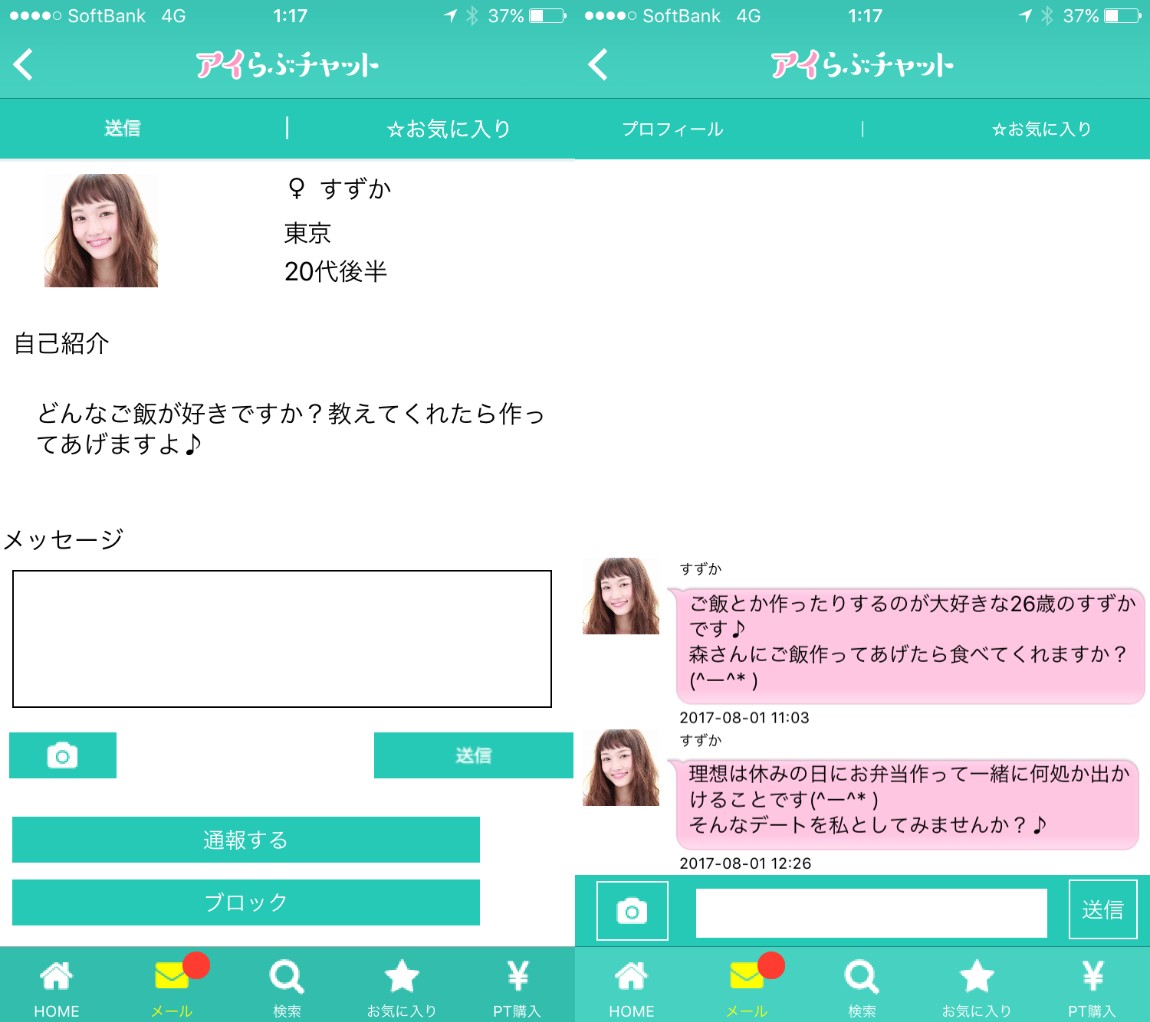Click the chat input field on right screen
Screen dimensions: 1150x1022
point(870,910)
